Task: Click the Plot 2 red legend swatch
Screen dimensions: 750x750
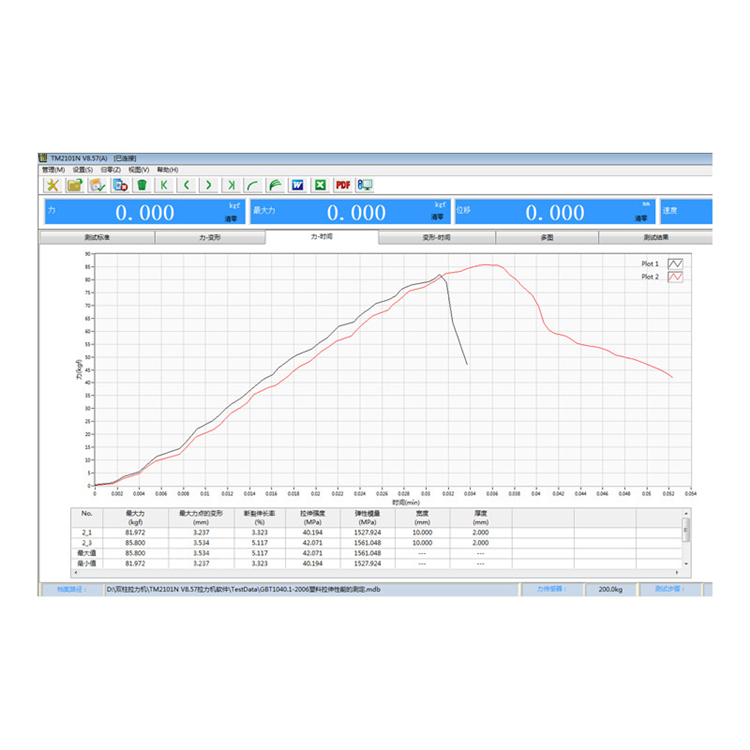Action: click(x=675, y=277)
